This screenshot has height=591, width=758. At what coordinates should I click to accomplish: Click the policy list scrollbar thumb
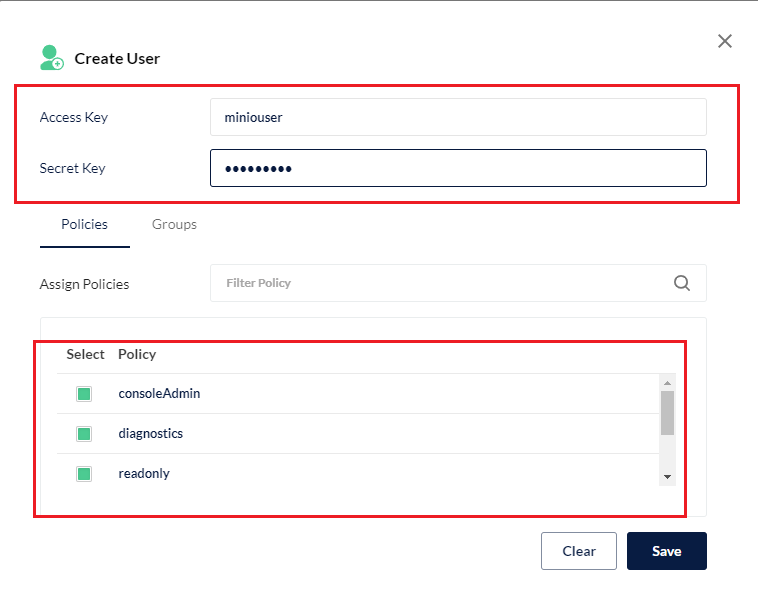coord(667,412)
